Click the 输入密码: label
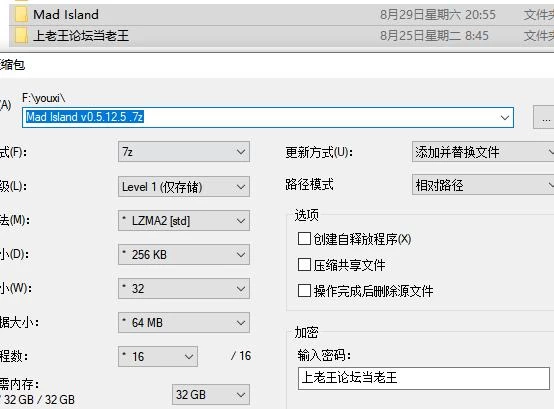 pyautogui.click(x=324, y=355)
